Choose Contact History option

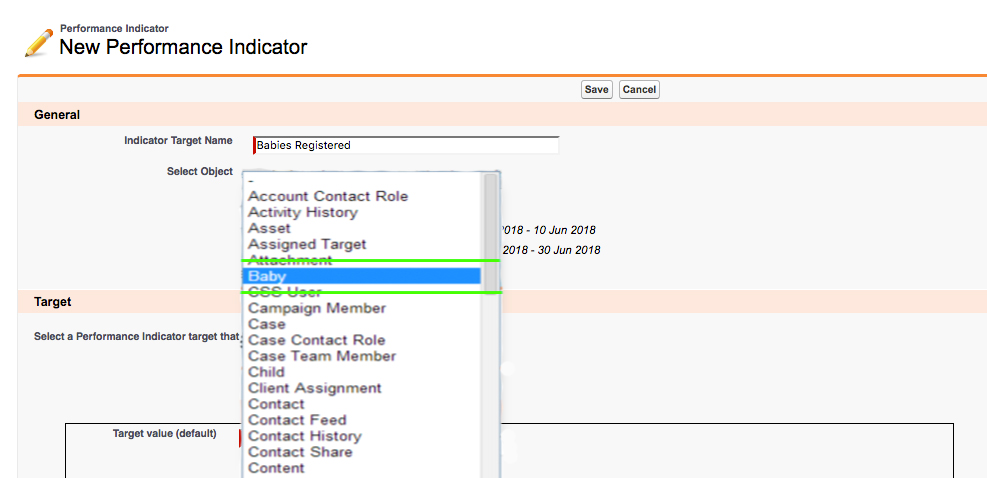[304, 436]
